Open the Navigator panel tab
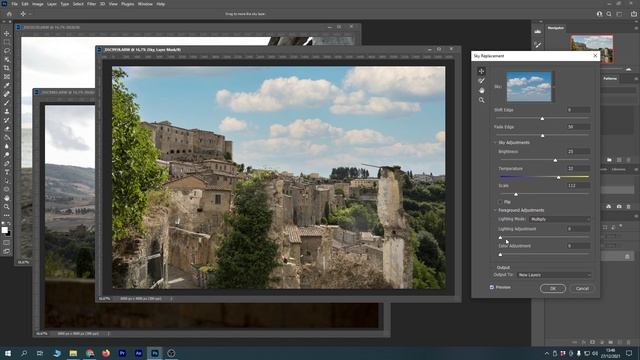This screenshot has width=640, height=360. (556, 28)
